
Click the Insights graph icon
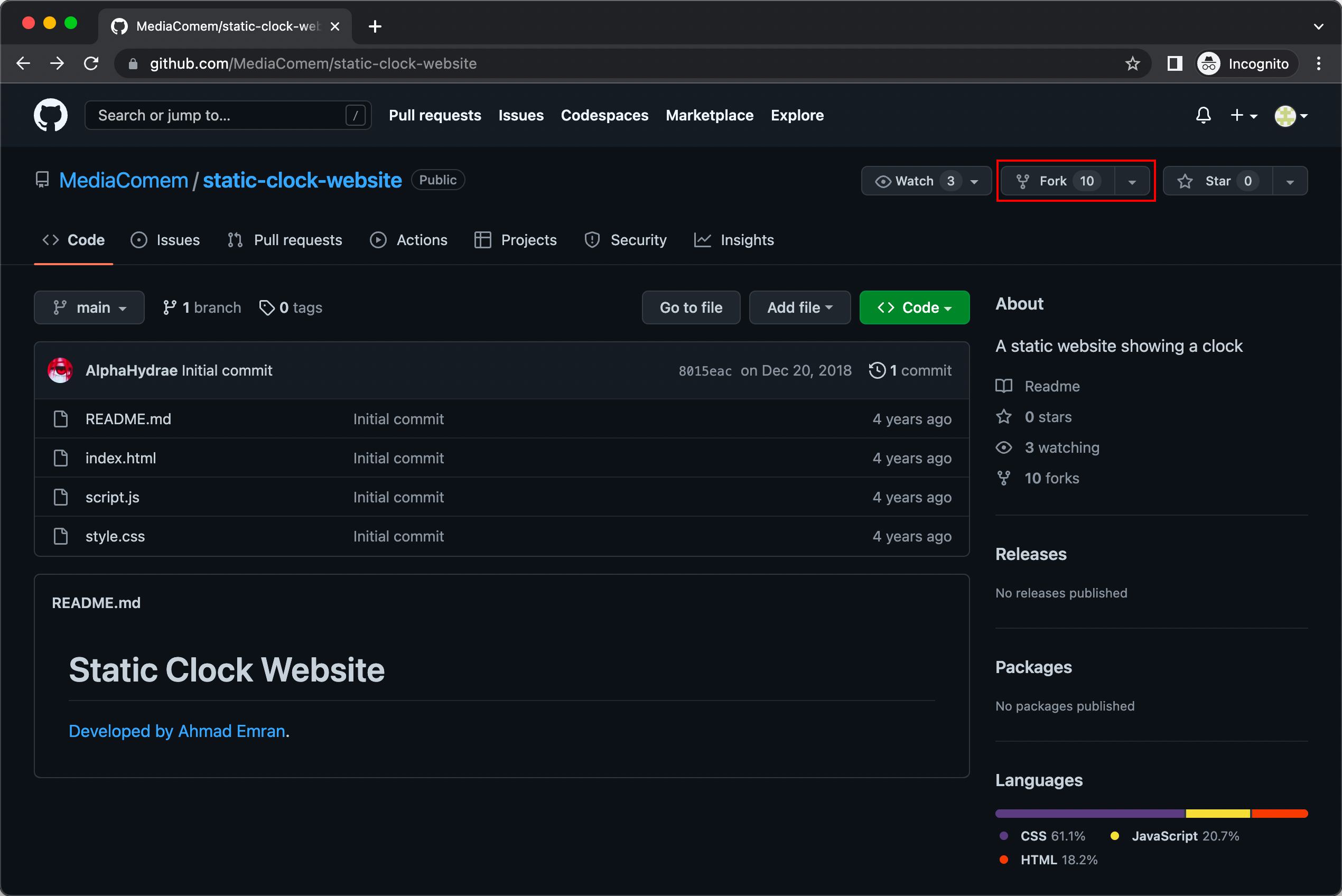click(703, 240)
